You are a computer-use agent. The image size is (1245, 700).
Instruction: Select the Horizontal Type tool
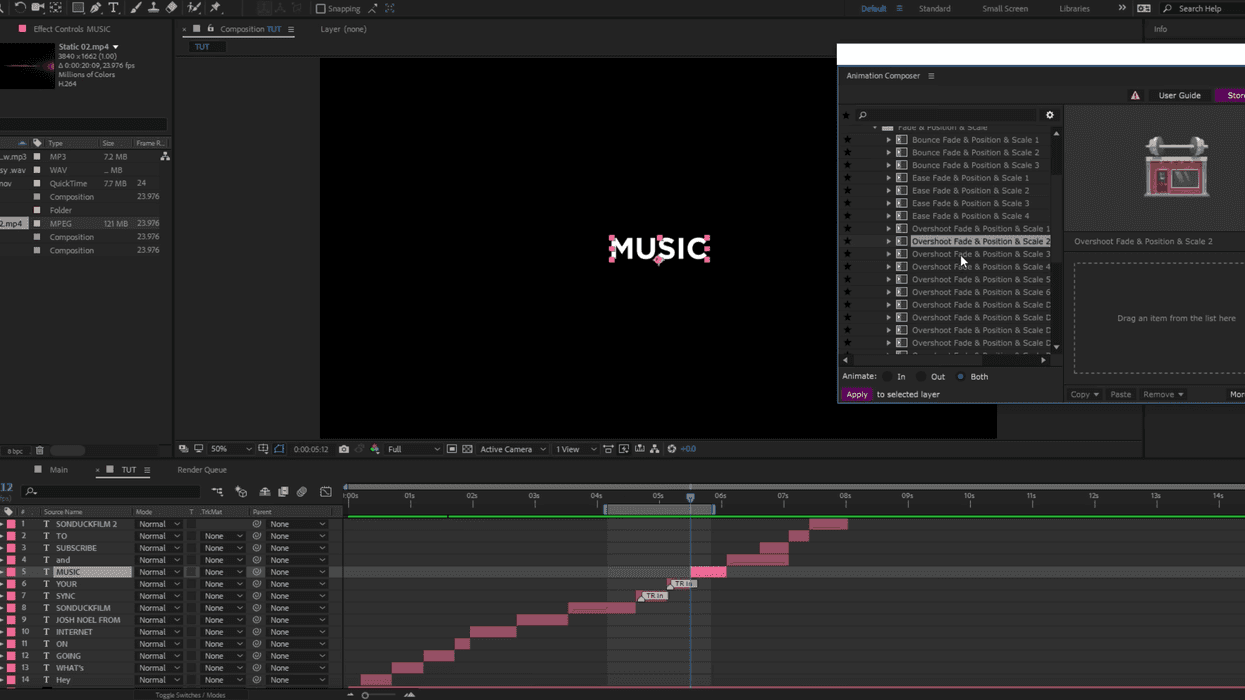[113, 7]
